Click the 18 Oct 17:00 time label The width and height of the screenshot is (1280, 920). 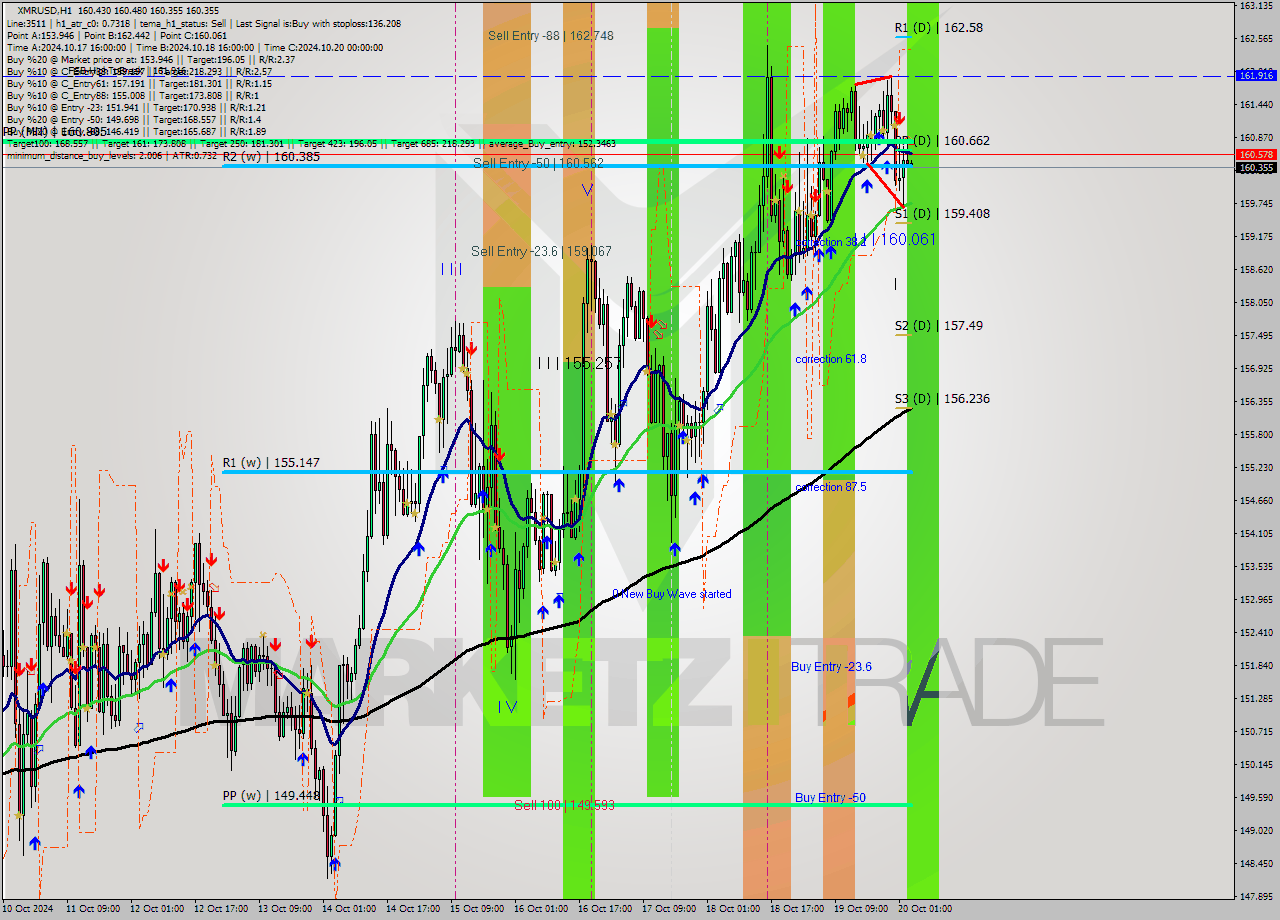point(798,909)
